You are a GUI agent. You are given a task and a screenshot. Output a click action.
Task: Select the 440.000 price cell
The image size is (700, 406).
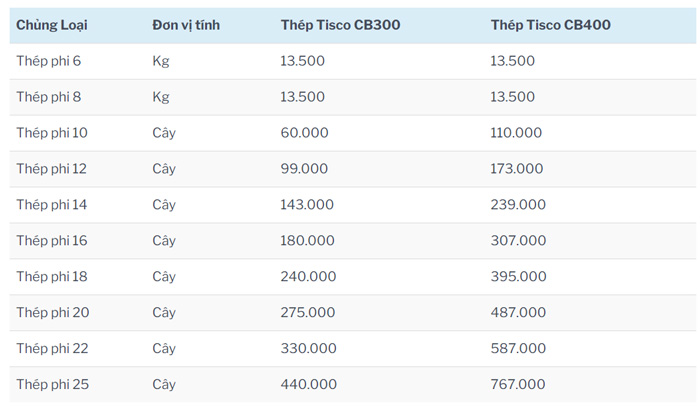click(308, 385)
